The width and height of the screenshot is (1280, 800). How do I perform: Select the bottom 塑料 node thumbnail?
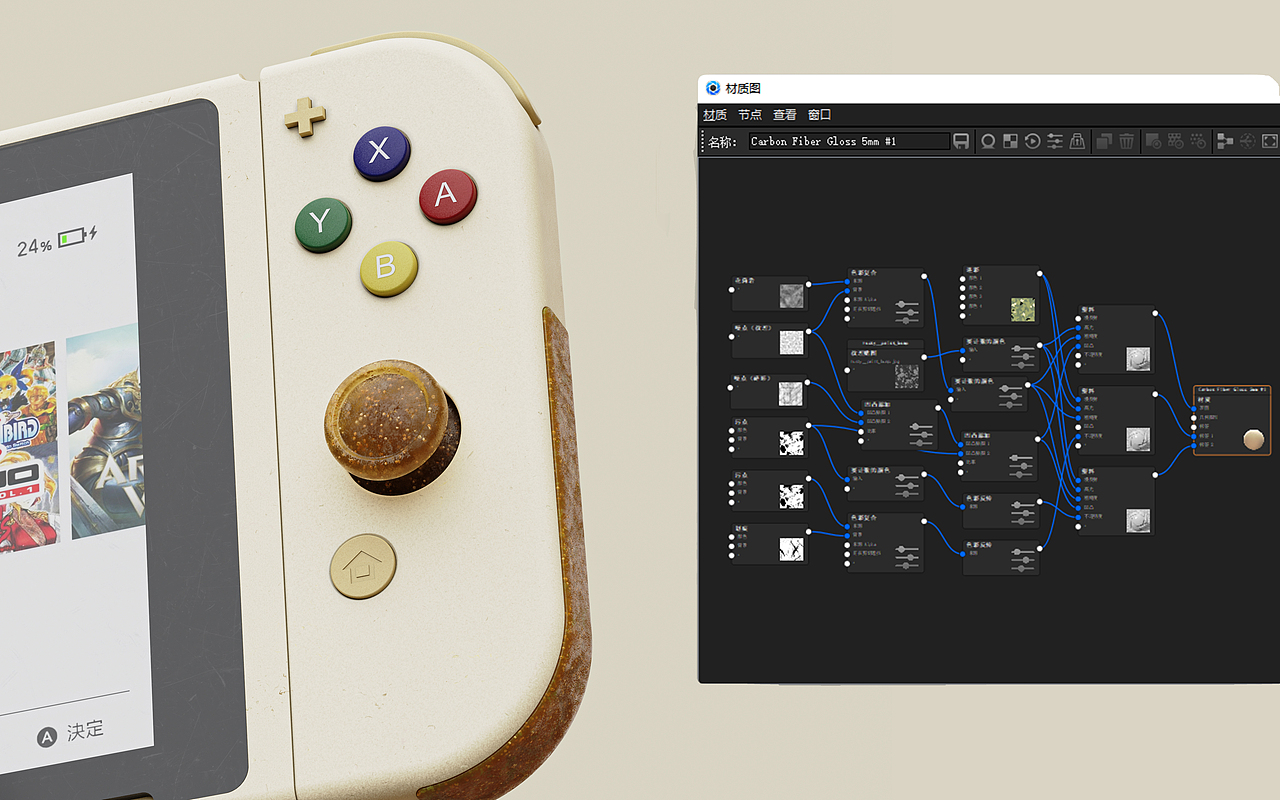click(1138, 520)
